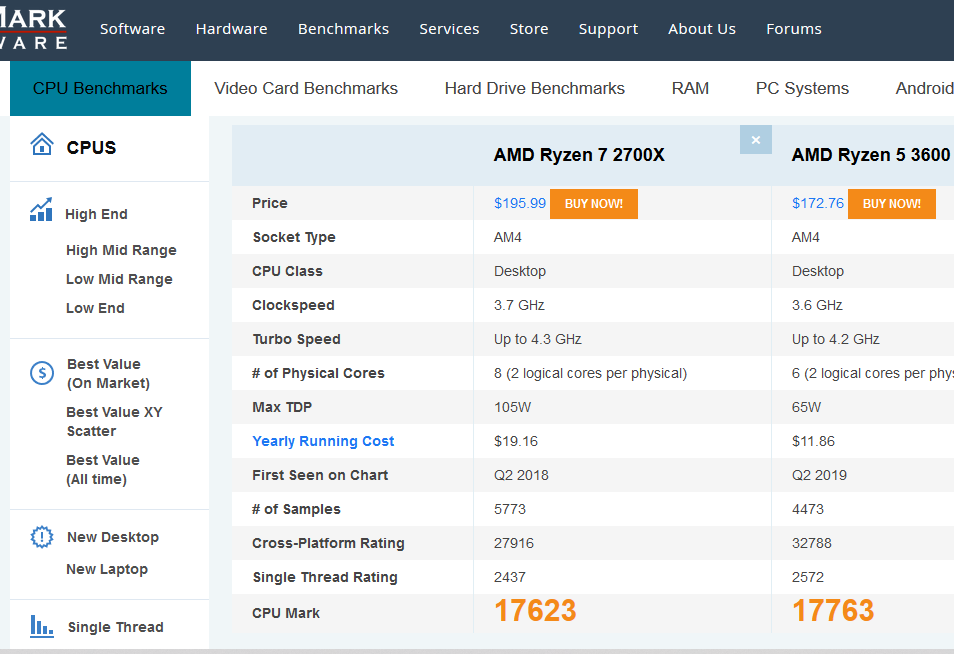
Task: Open the New Laptop CPU list
Action: (x=107, y=569)
